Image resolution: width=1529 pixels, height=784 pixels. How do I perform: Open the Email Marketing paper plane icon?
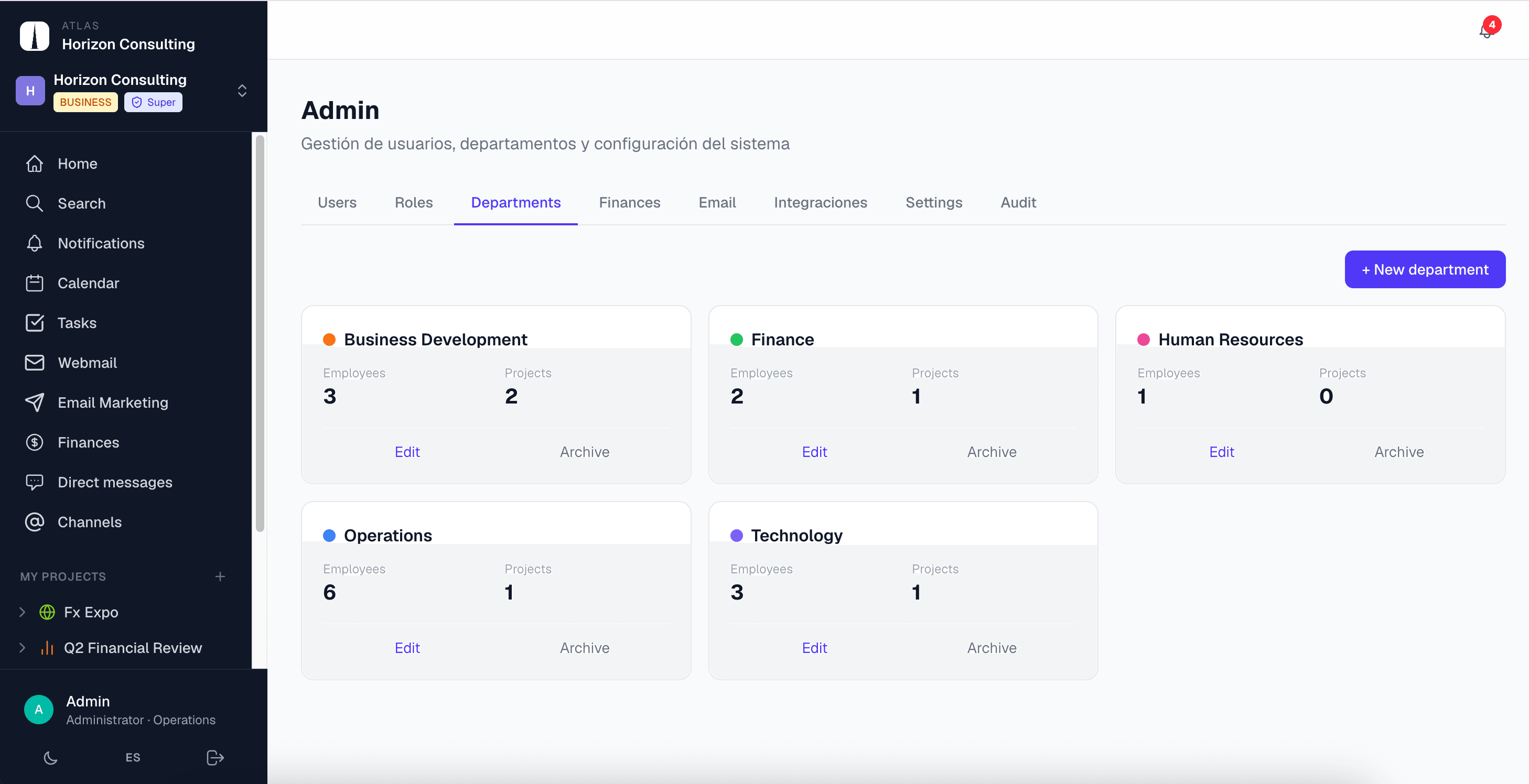(x=35, y=402)
